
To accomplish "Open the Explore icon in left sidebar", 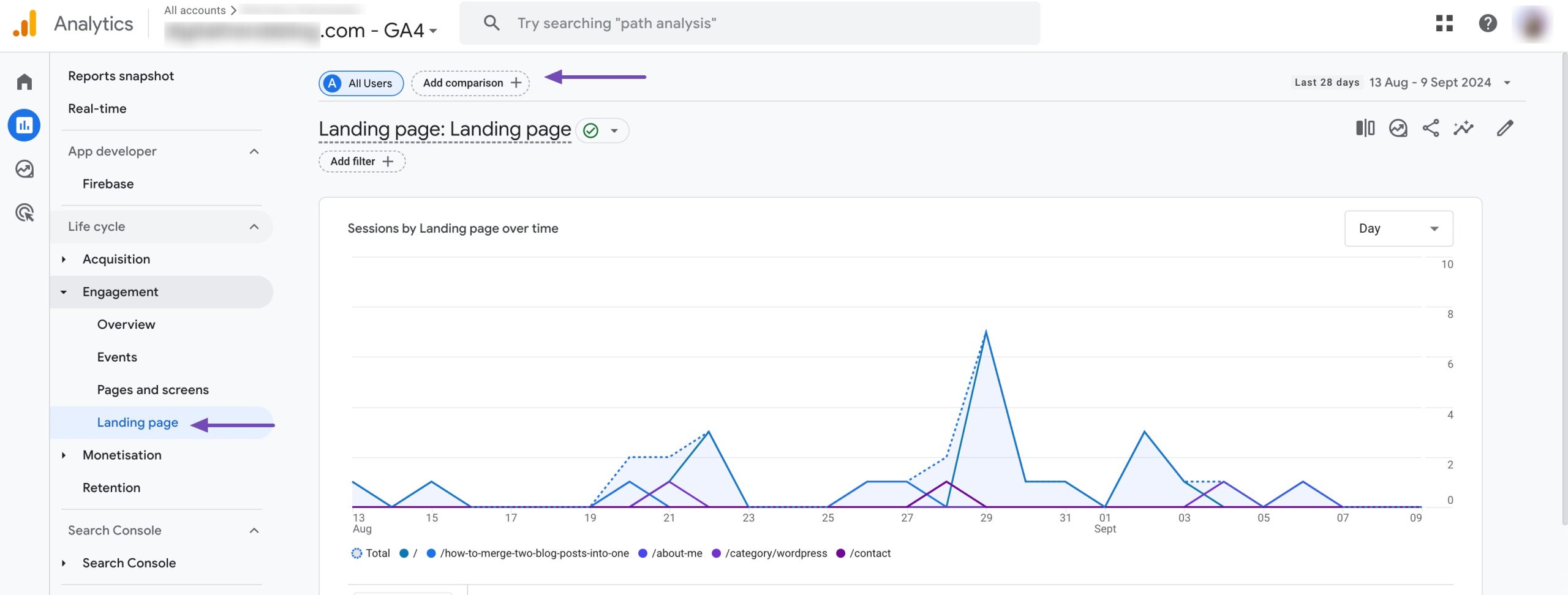I will click(24, 170).
